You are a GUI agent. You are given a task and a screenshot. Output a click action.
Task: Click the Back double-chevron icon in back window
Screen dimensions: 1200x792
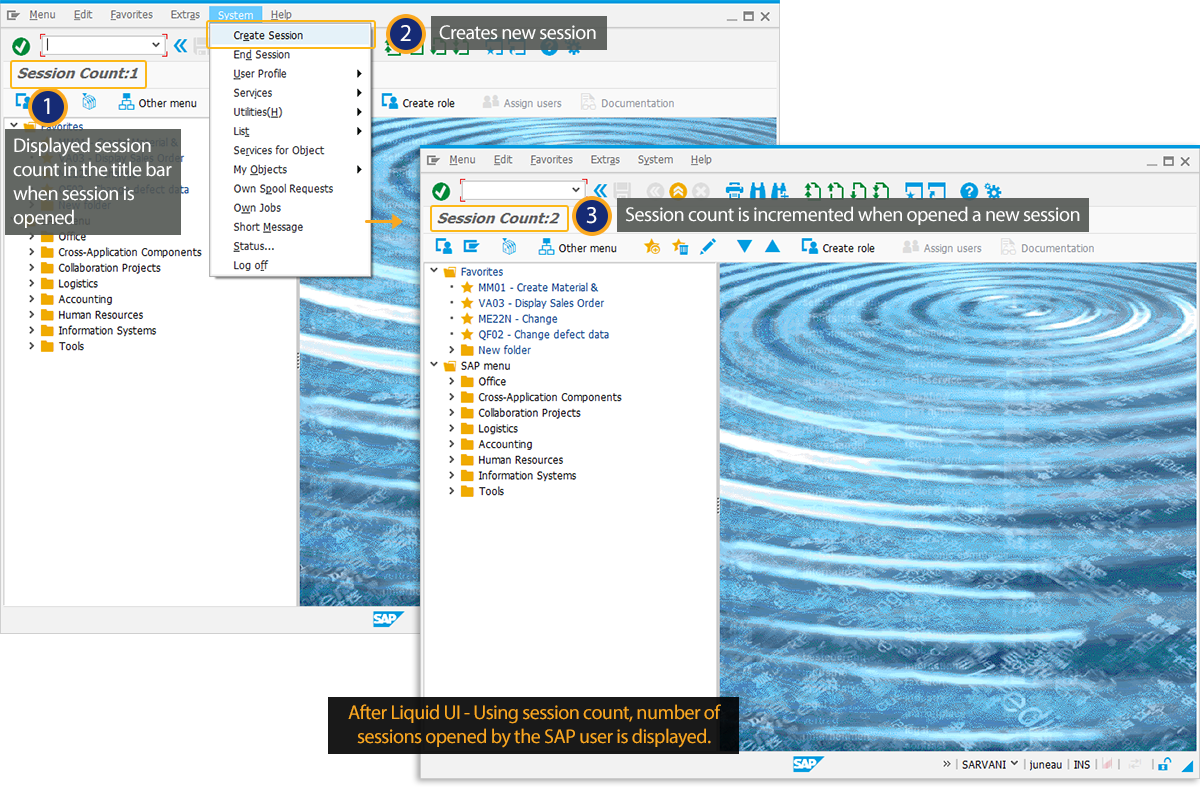(180, 45)
